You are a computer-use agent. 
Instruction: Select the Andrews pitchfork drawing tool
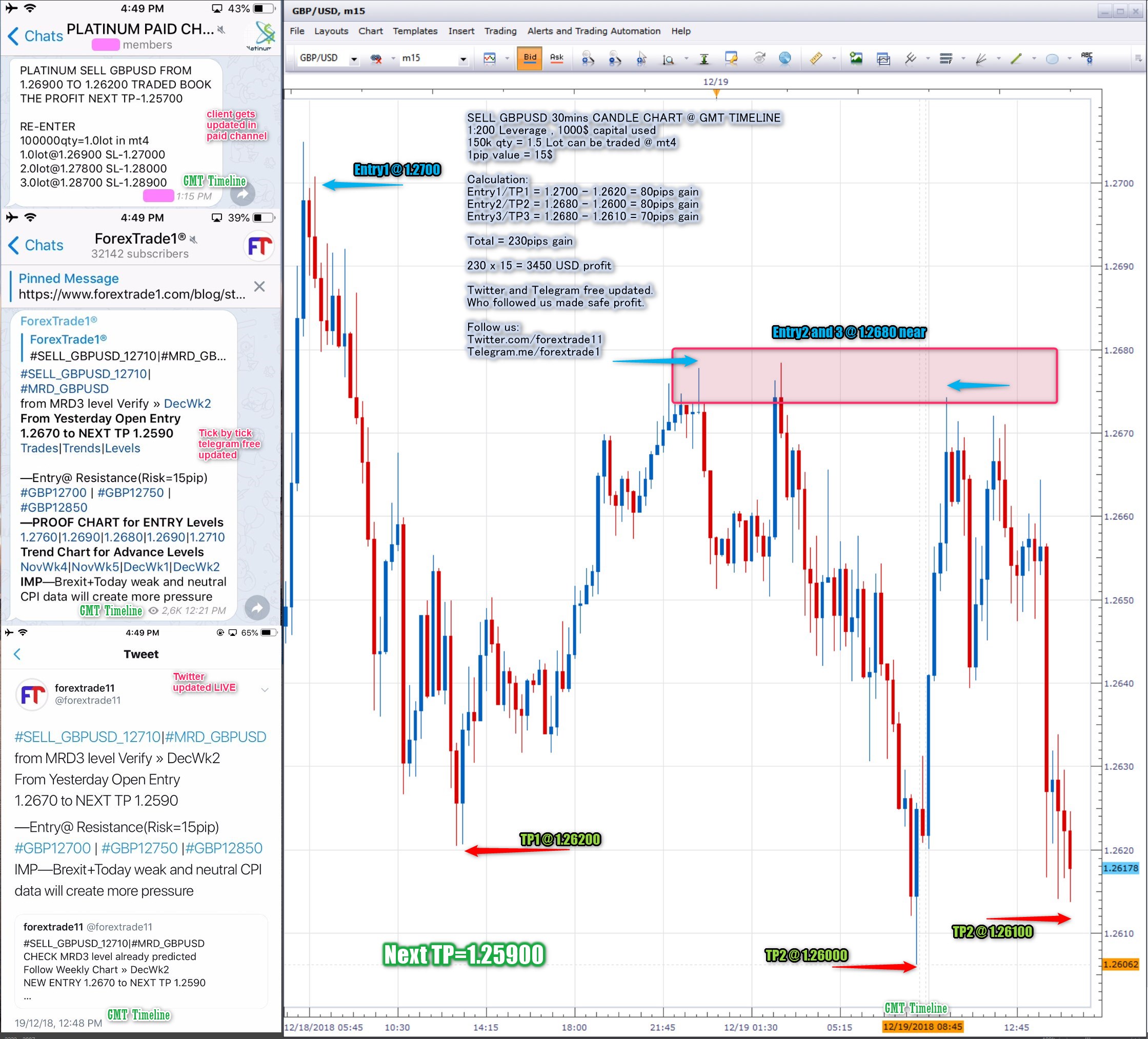(910, 58)
